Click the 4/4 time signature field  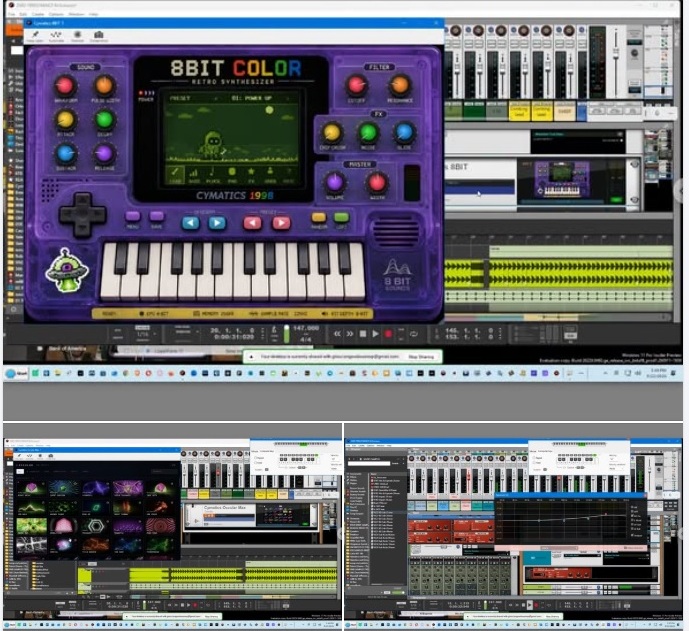click(305, 339)
